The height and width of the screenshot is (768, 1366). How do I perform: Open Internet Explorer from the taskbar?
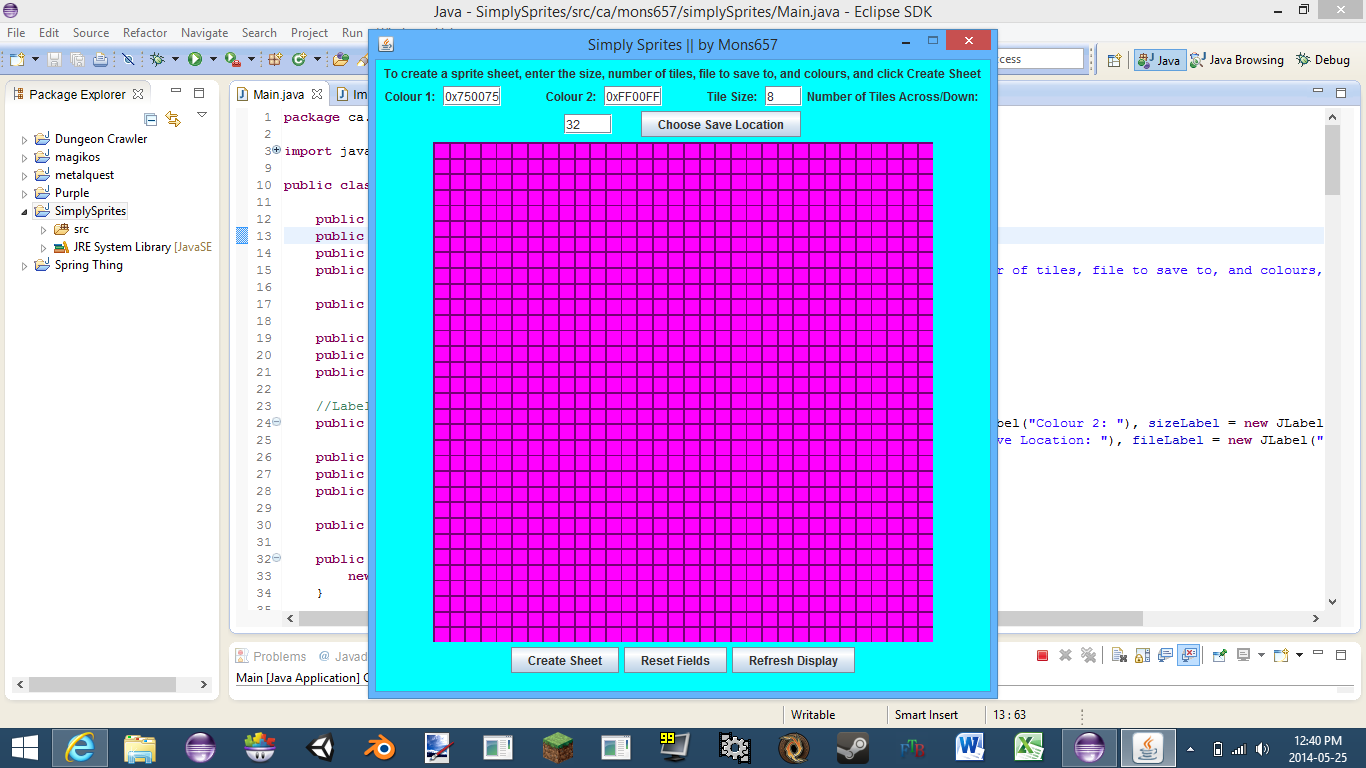[80, 747]
